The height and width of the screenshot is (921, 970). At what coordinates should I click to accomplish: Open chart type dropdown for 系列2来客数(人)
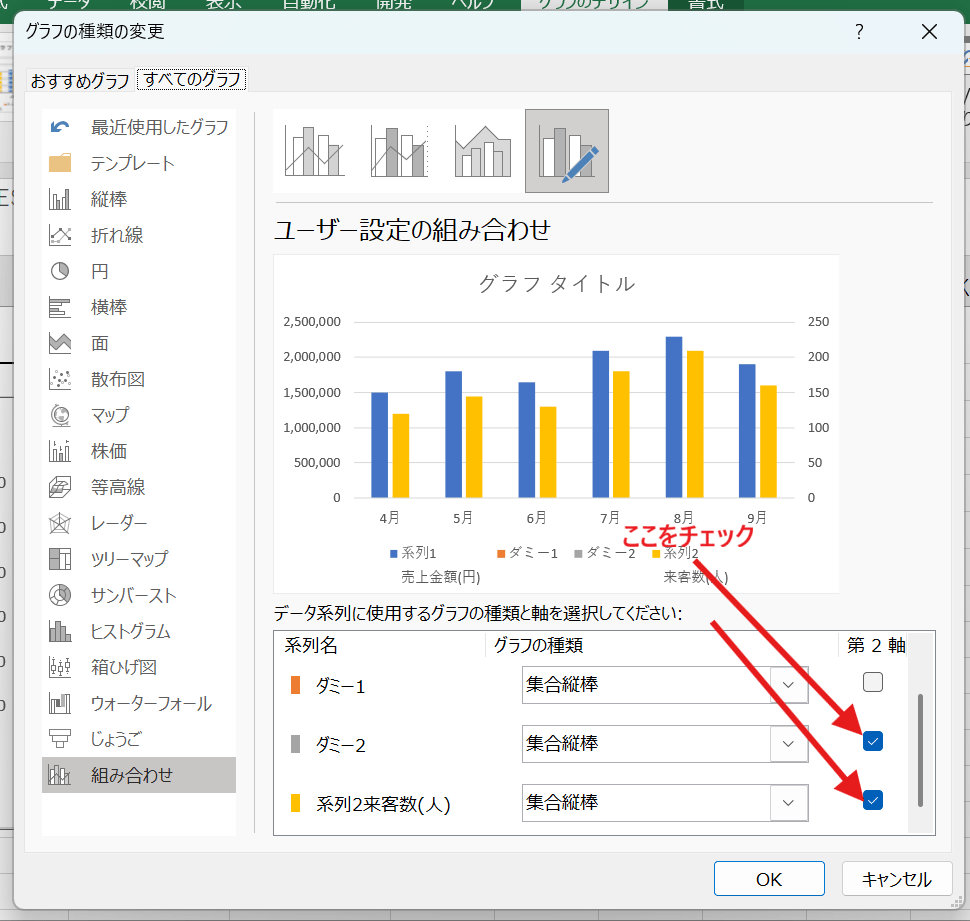click(x=789, y=803)
